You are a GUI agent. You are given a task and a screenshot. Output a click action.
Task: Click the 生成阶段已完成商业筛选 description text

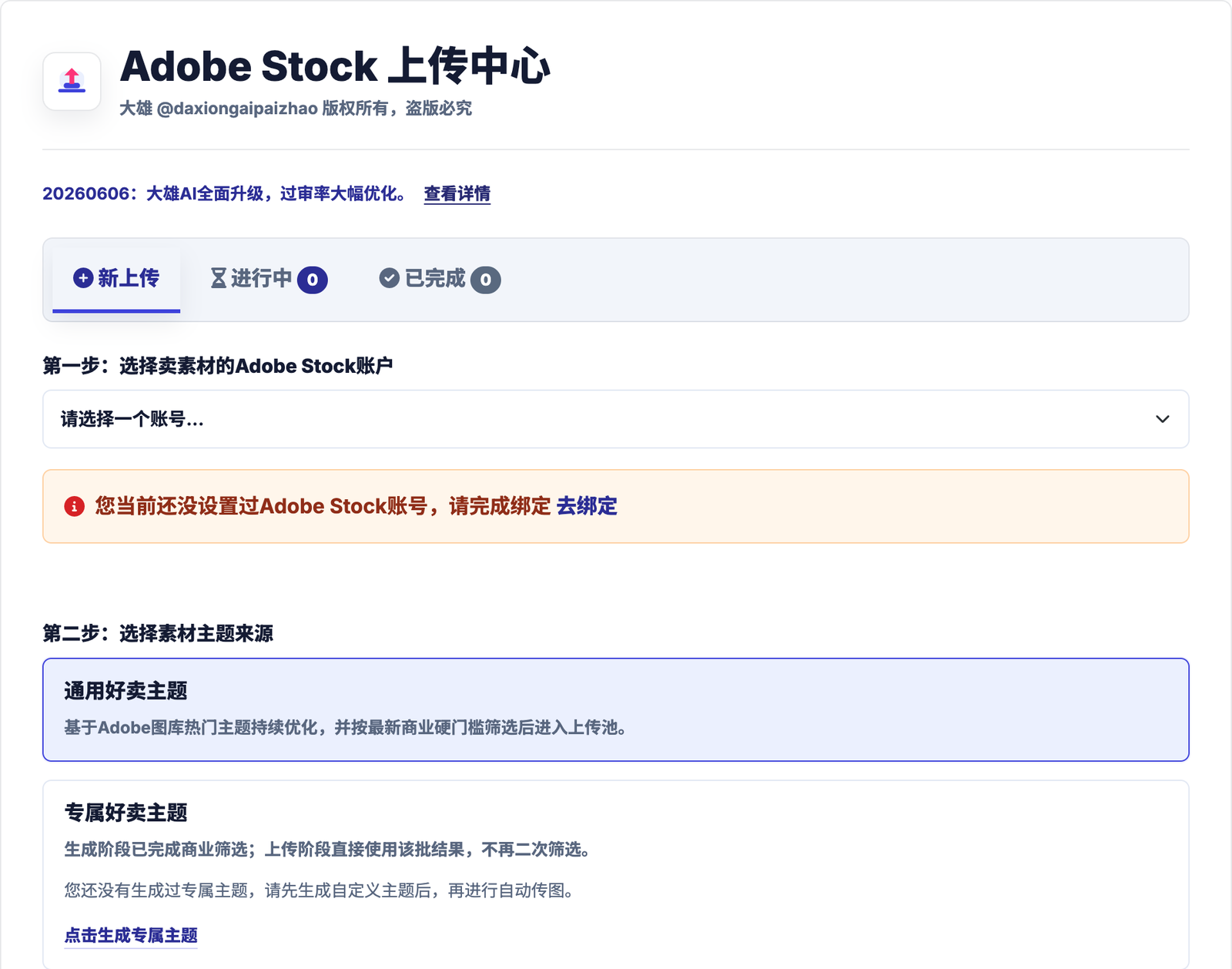(329, 849)
